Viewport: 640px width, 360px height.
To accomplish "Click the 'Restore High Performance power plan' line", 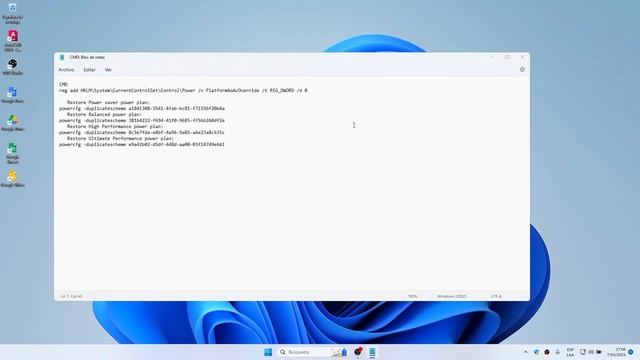I will [x=115, y=127].
